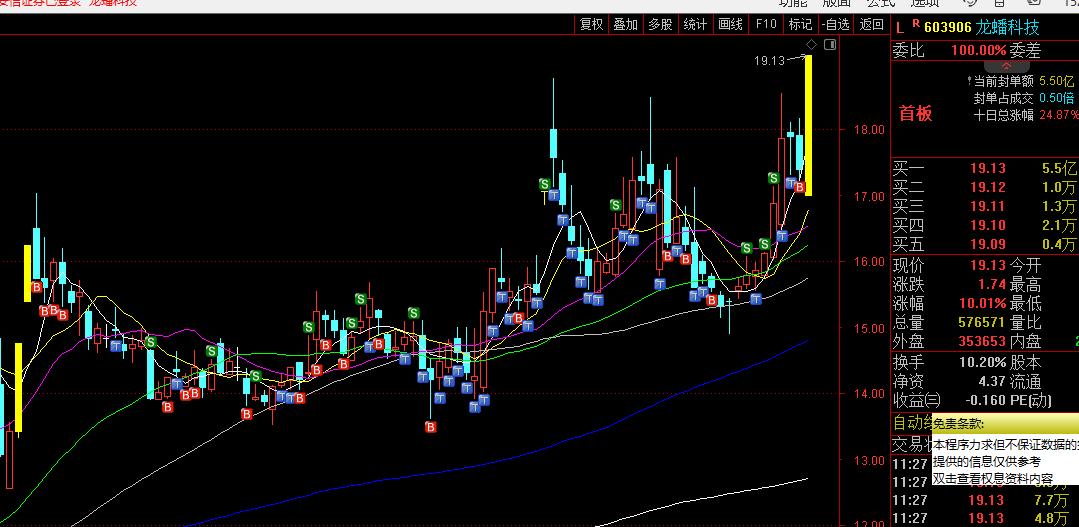
Task: Click the 现价 19.13 value
Action: (x=987, y=266)
